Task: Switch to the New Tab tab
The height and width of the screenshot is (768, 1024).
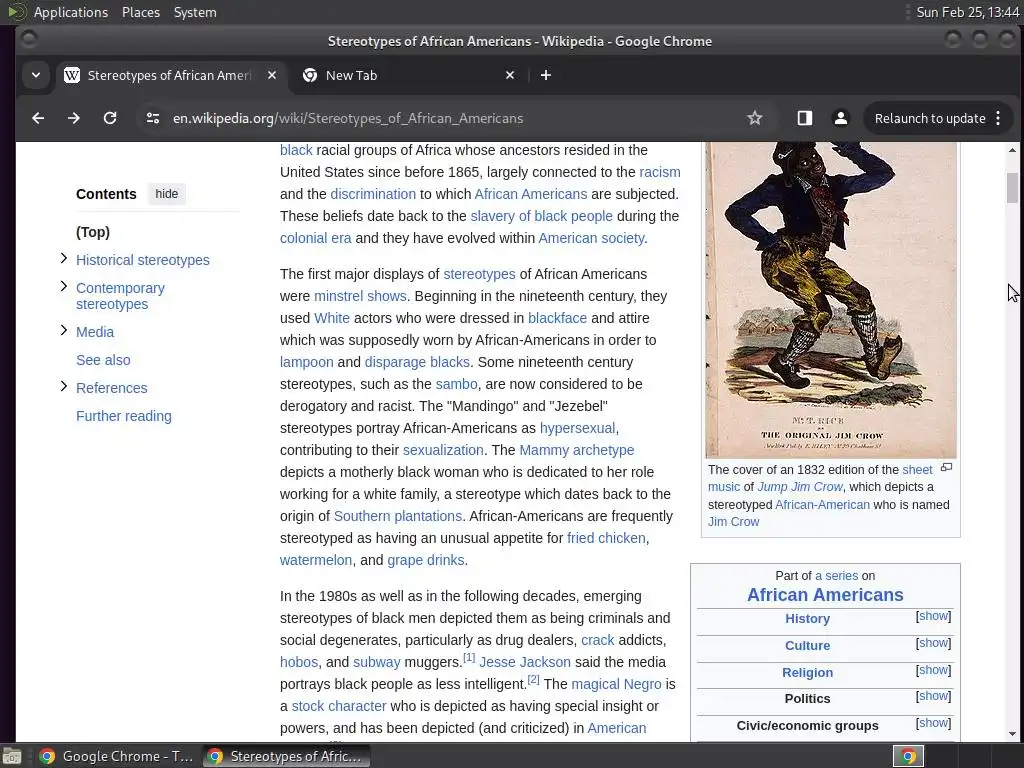Action: point(408,75)
